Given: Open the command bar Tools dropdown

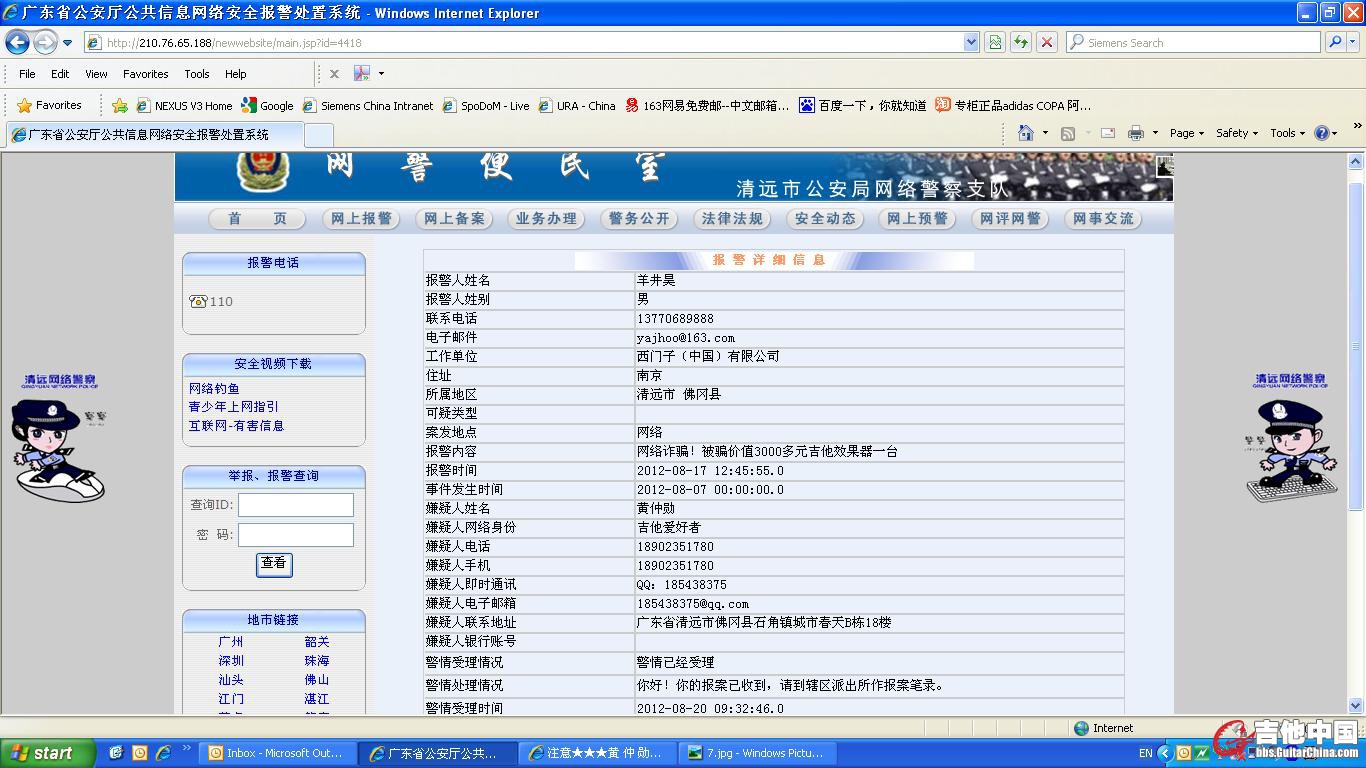Looking at the screenshot, I should pos(1287,133).
